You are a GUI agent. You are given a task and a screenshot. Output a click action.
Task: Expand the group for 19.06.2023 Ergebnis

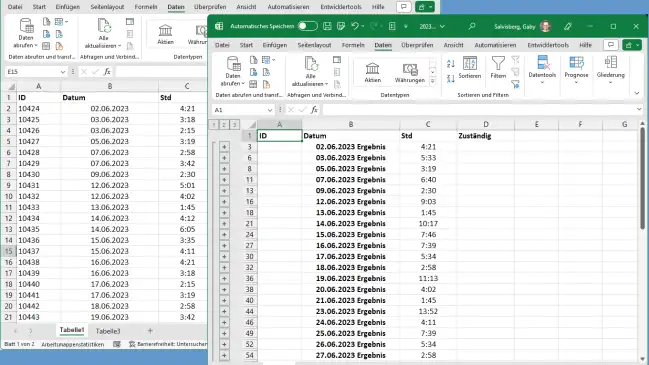coord(224,279)
